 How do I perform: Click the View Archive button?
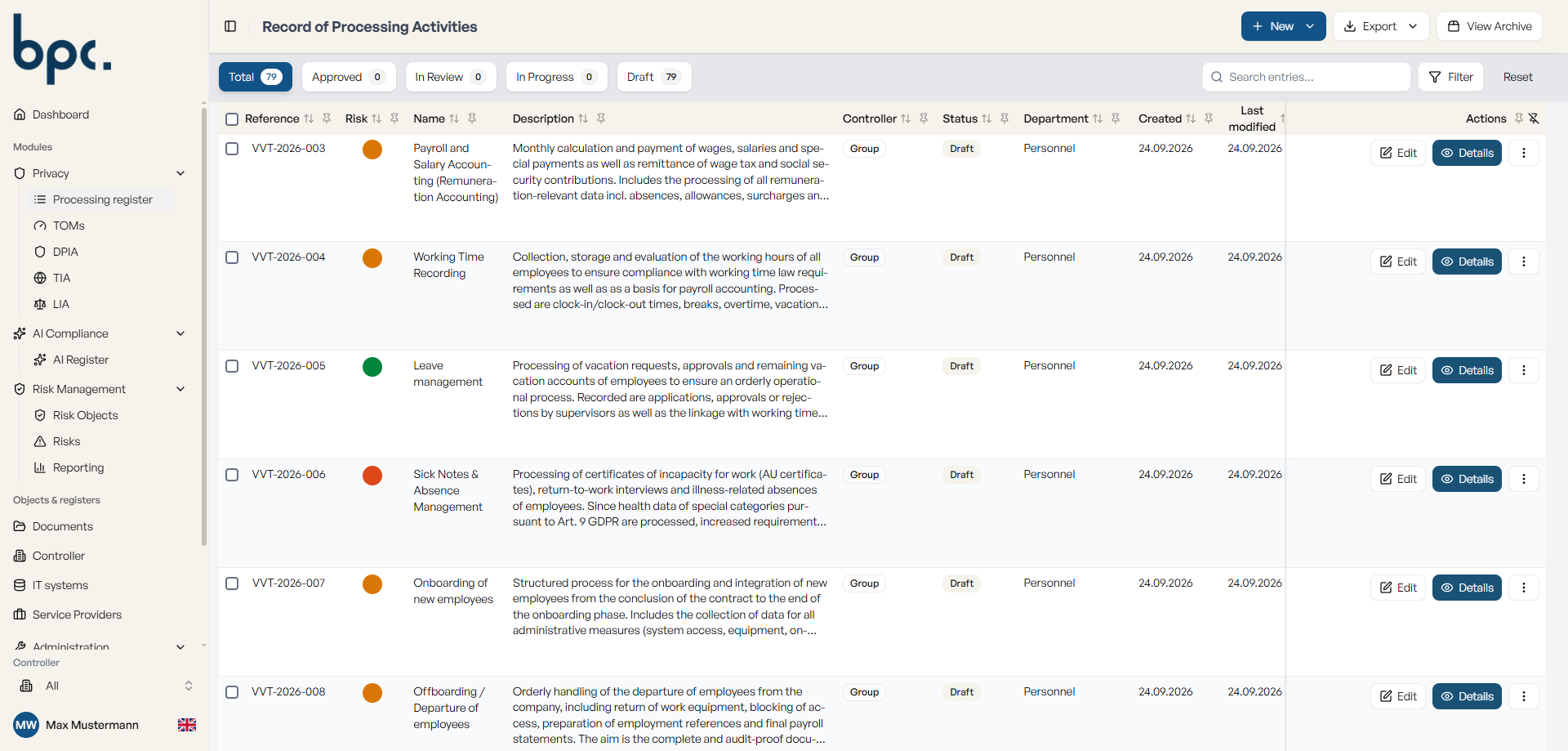pos(1490,26)
